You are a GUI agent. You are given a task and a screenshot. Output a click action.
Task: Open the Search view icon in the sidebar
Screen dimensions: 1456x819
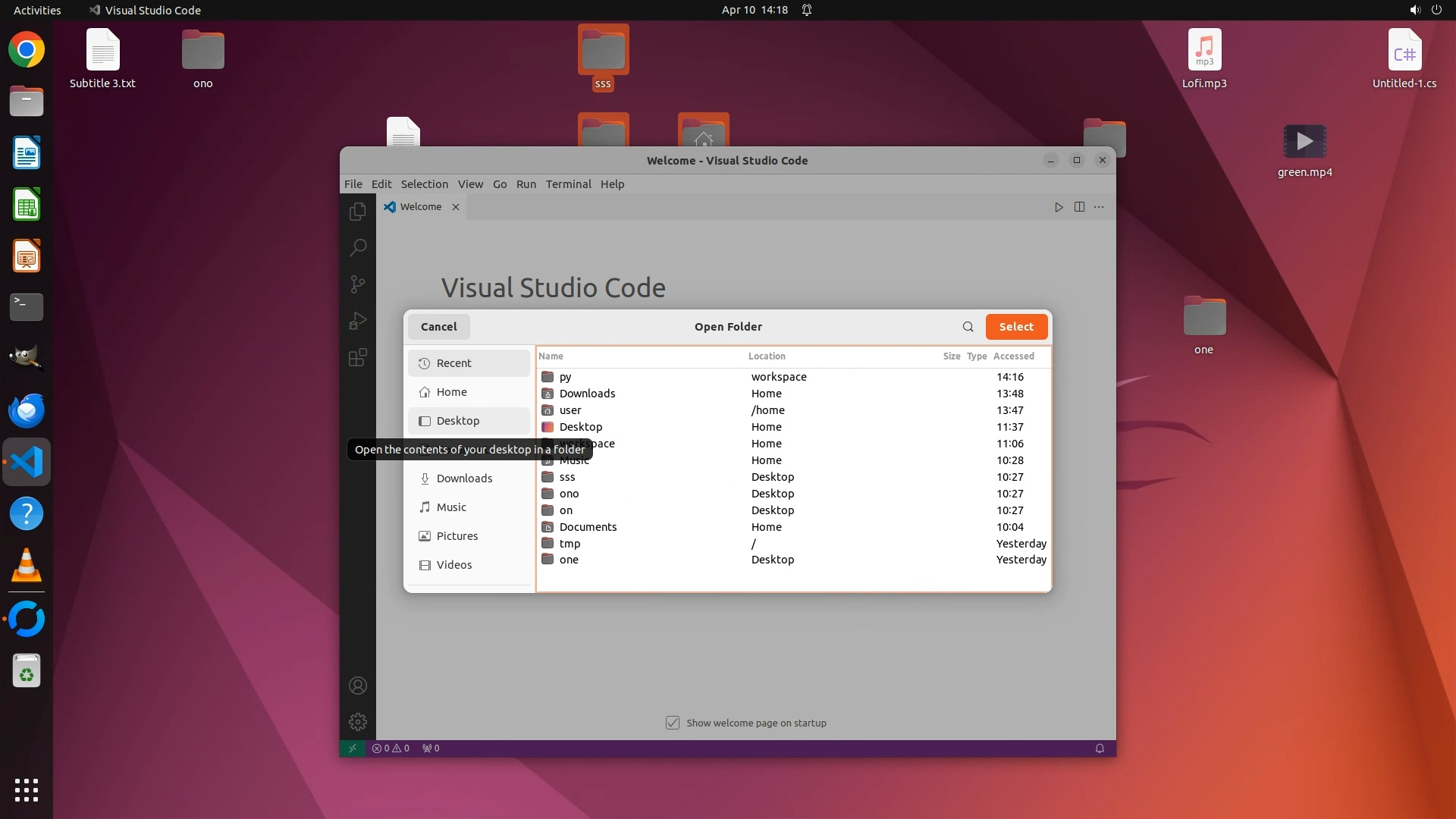click(x=358, y=248)
